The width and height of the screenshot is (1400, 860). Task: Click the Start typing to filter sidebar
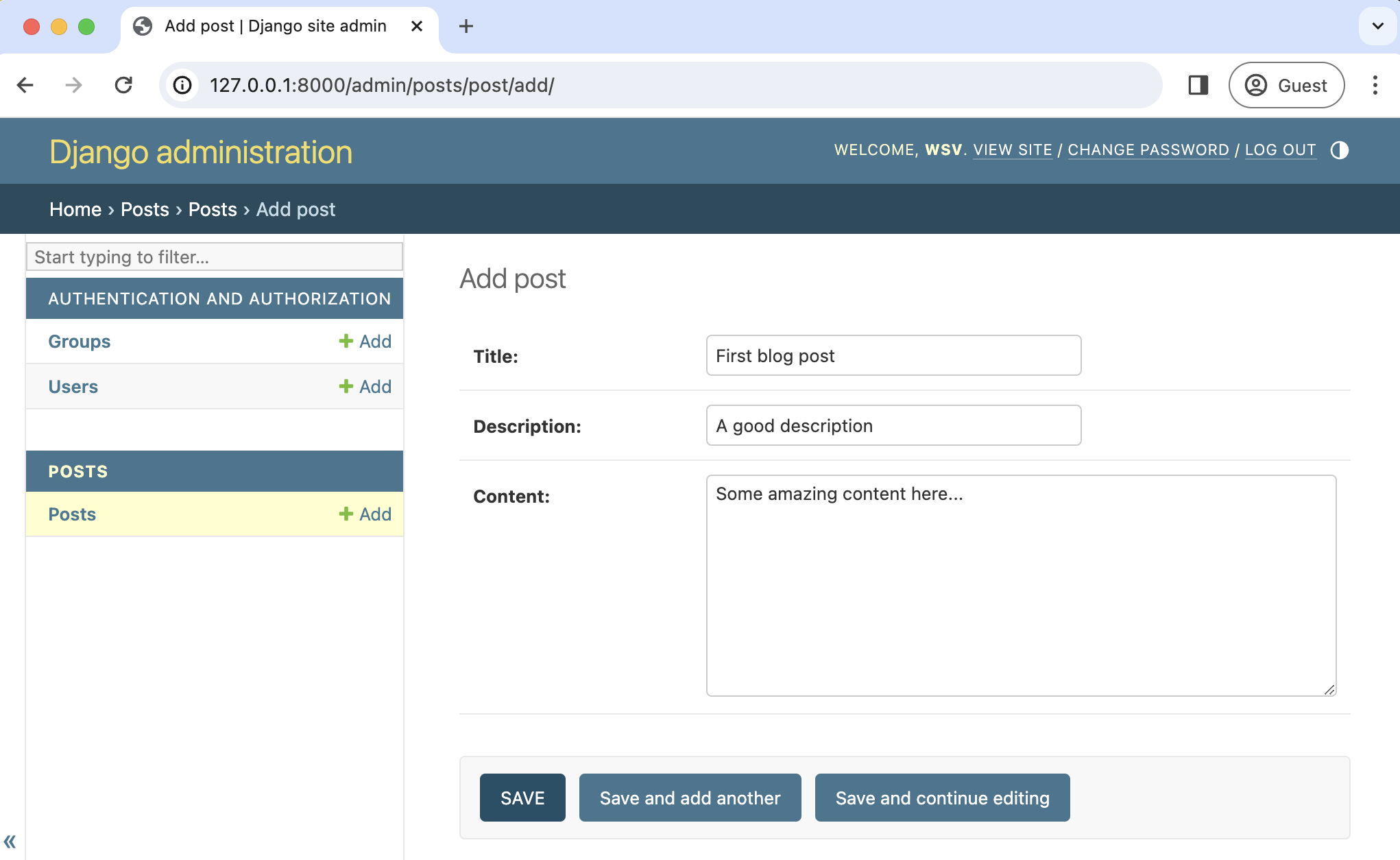pos(214,257)
